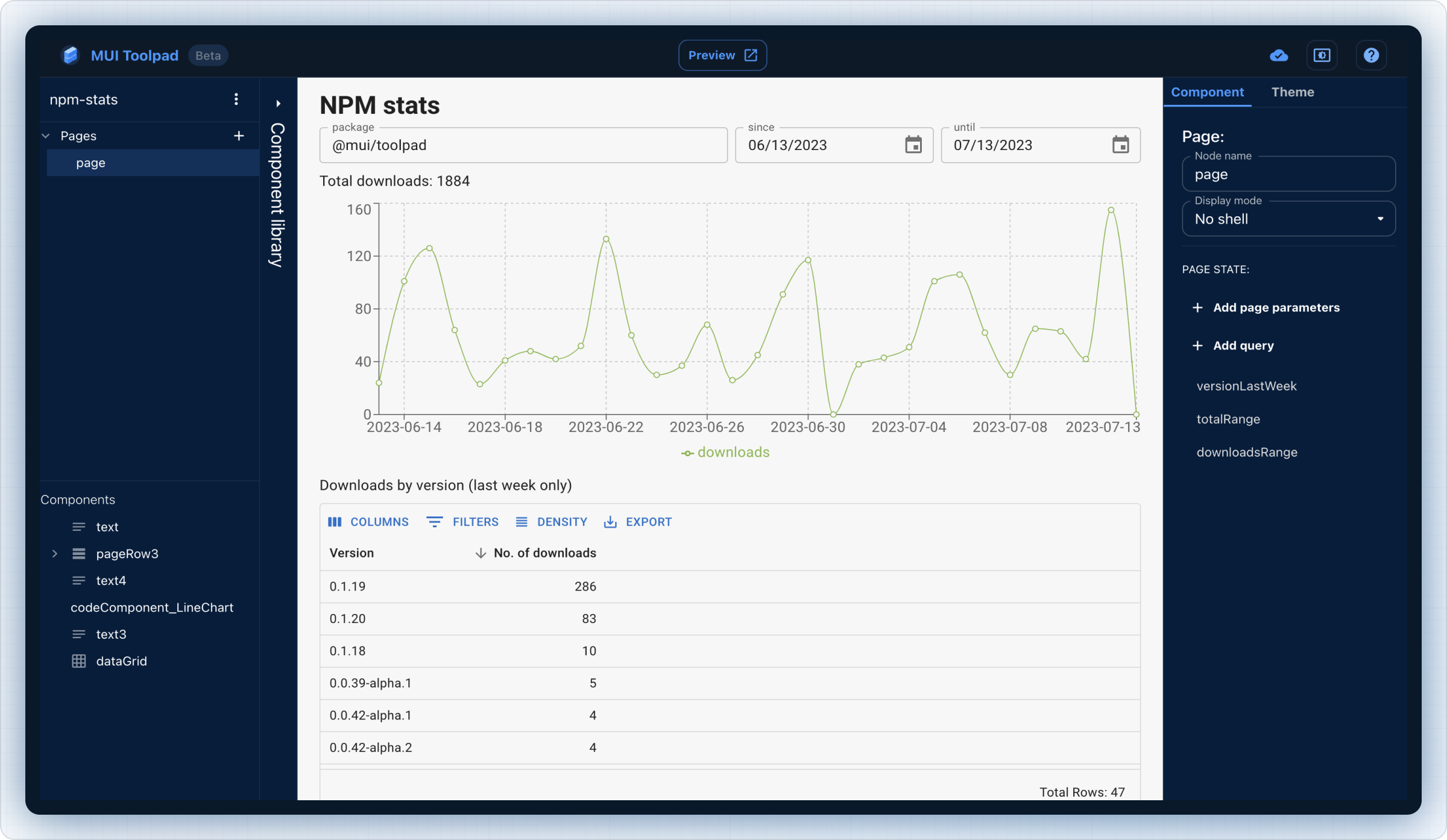Select the dataGrid component icon
This screenshot has width=1447, height=840.
point(79,660)
